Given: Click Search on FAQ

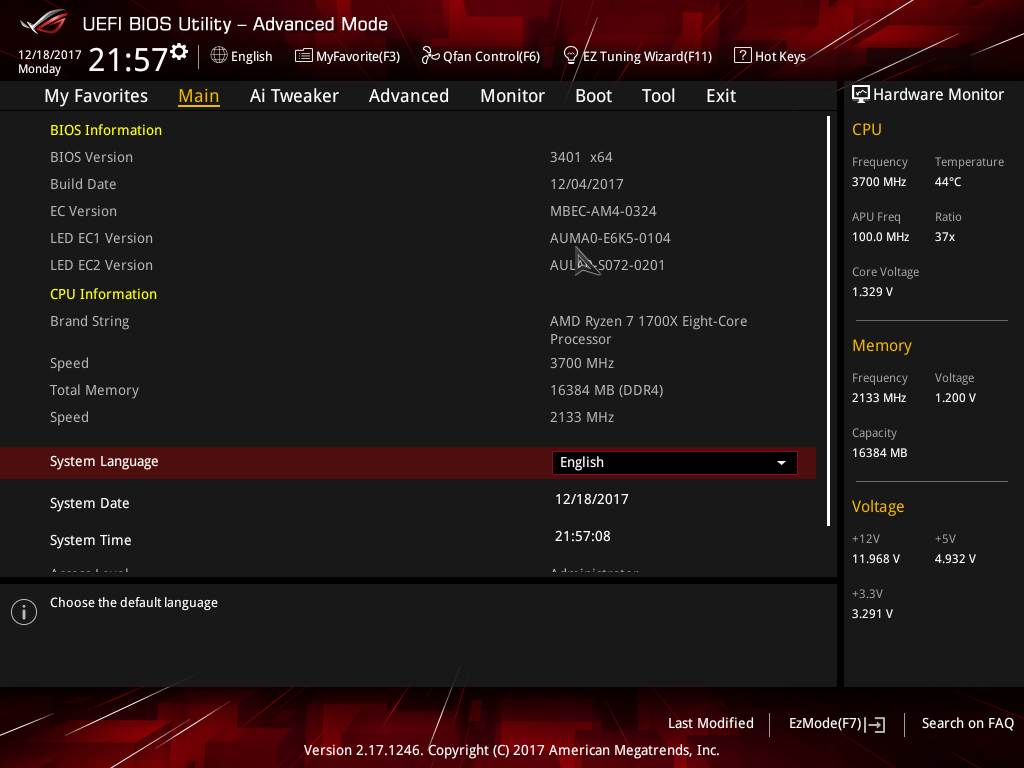Looking at the screenshot, I should (x=968, y=724).
